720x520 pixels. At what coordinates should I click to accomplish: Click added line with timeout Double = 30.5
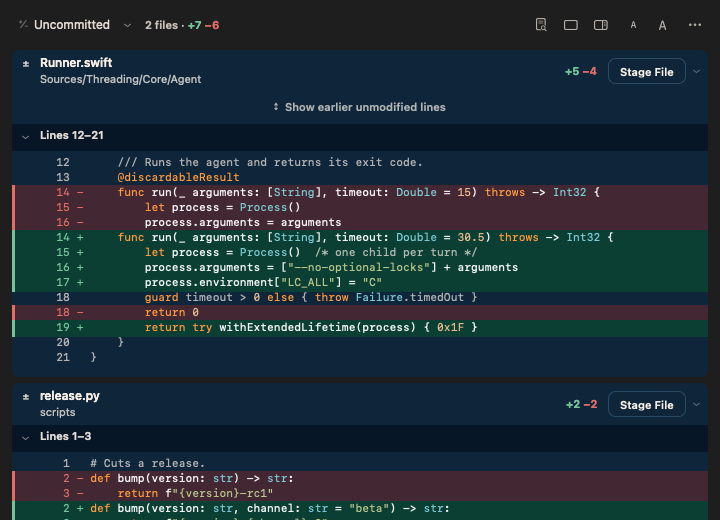(x=360, y=237)
